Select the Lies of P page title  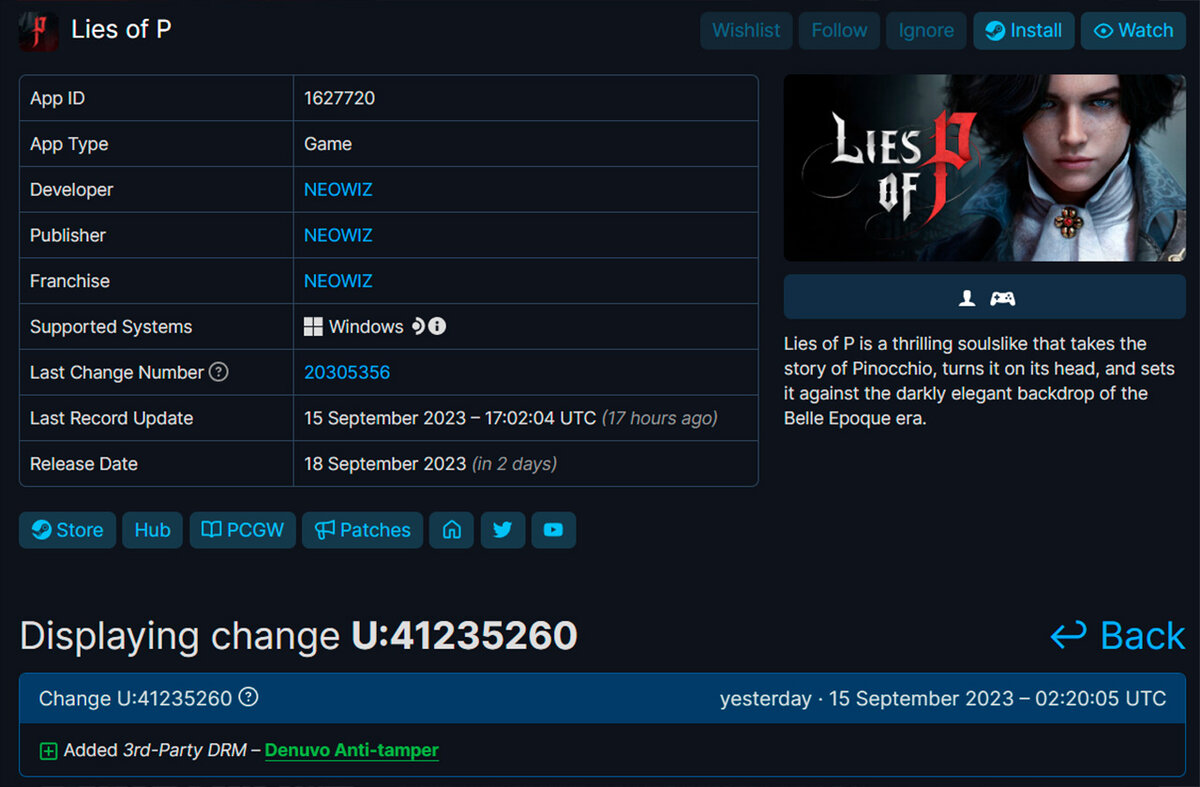121,30
